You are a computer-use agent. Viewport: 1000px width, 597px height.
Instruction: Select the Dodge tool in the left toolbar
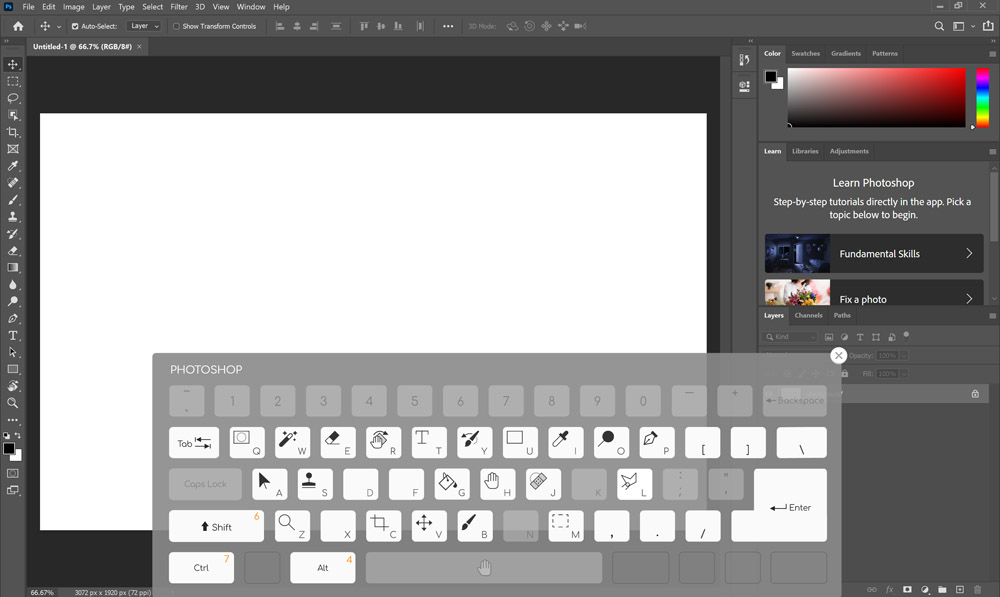point(13,301)
